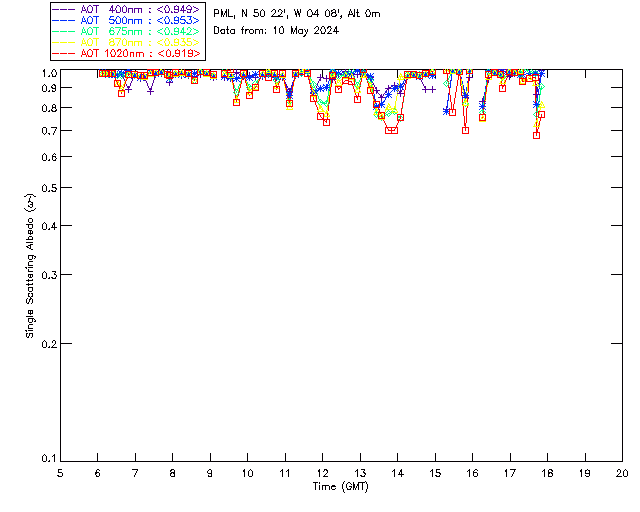Image resolution: width=640 pixels, height=512 pixels.
Task: Click the 5 x-axis tick label
Action: click(60, 473)
